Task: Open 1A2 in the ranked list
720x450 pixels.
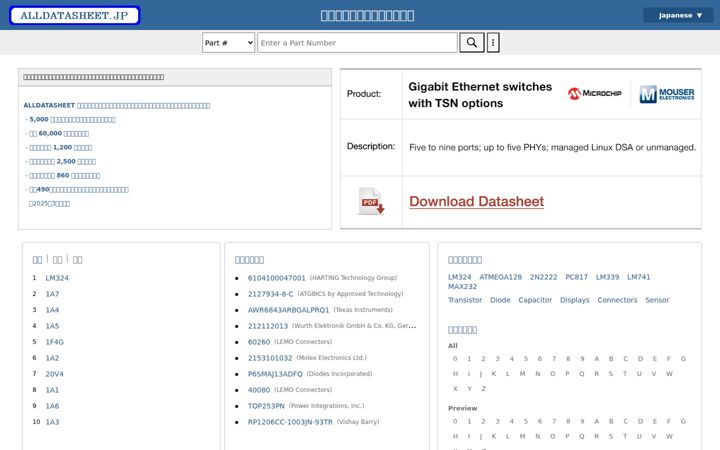Action: pyautogui.click(x=52, y=358)
